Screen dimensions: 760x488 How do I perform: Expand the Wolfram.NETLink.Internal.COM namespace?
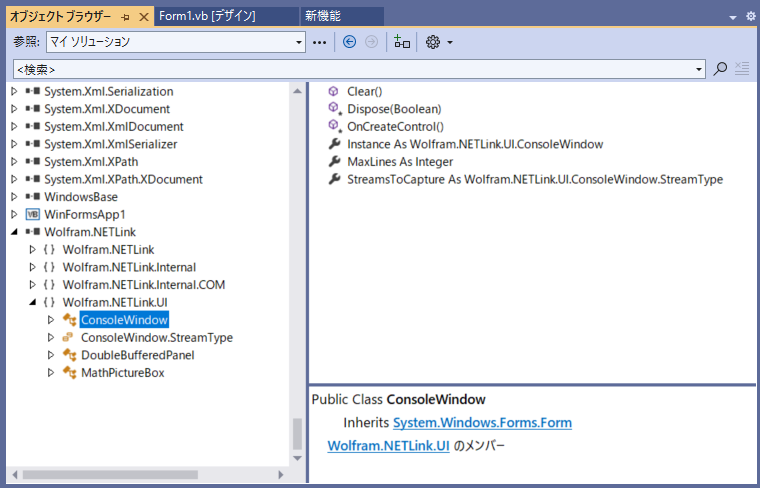click(32, 284)
